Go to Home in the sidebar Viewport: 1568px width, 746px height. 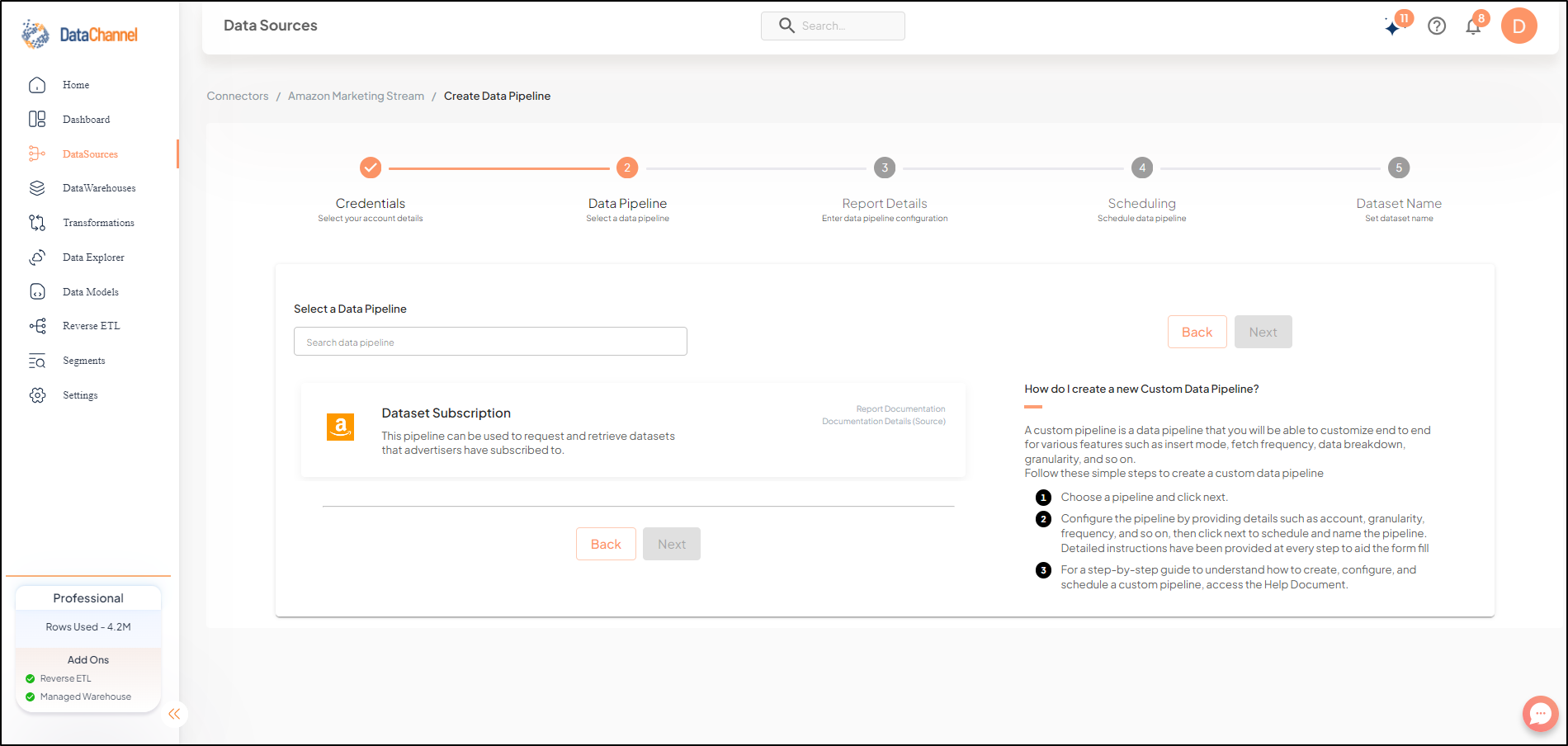pos(76,85)
